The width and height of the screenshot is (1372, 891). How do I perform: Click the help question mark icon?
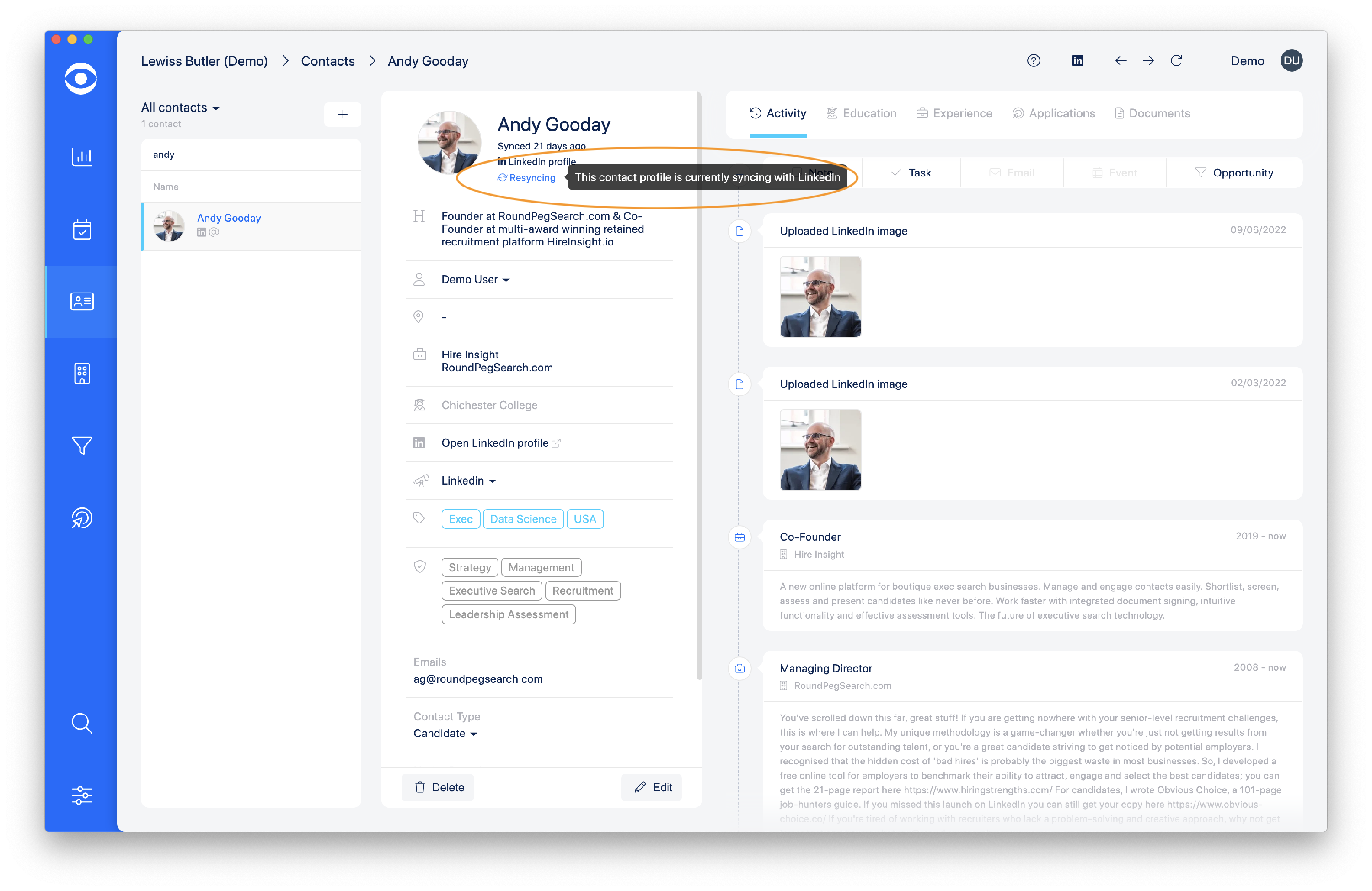pos(1033,61)
